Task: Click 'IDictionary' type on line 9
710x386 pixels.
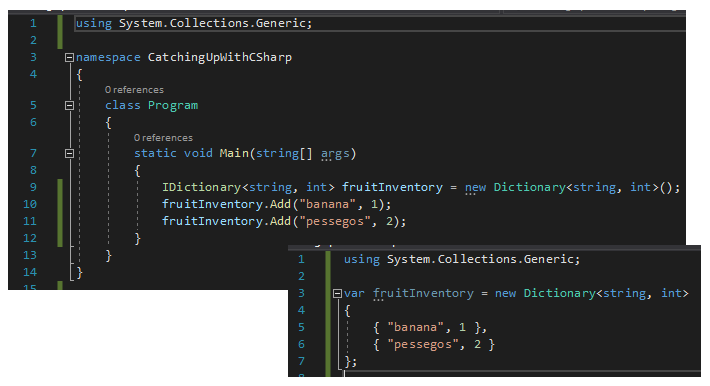Action: point(201,187)
